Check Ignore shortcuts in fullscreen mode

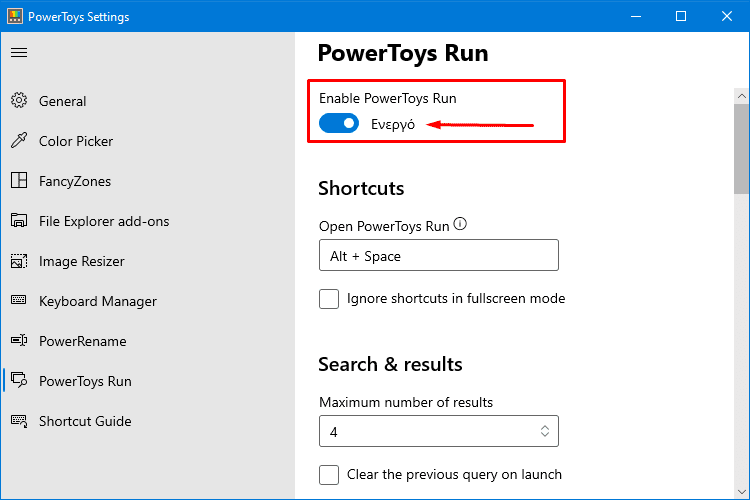pos(329,299)
